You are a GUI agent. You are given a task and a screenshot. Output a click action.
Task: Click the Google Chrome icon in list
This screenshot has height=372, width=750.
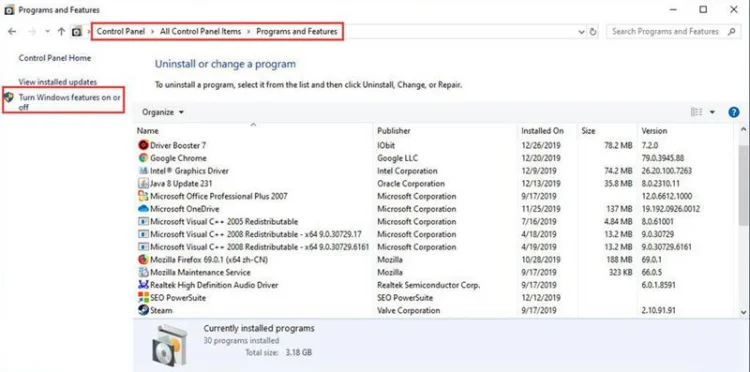[143, 158]
